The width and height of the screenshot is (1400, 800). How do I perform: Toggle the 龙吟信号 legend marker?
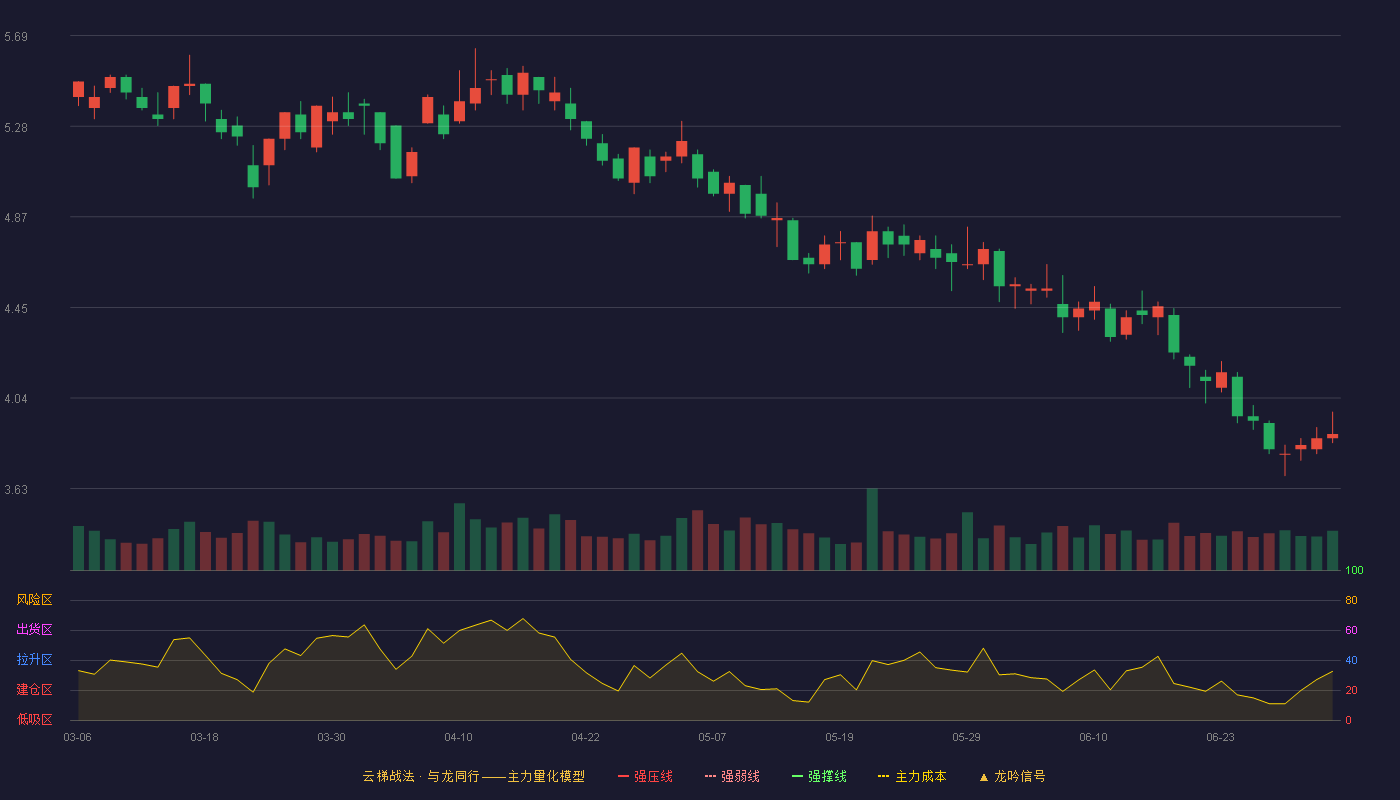click(1012, 776)
